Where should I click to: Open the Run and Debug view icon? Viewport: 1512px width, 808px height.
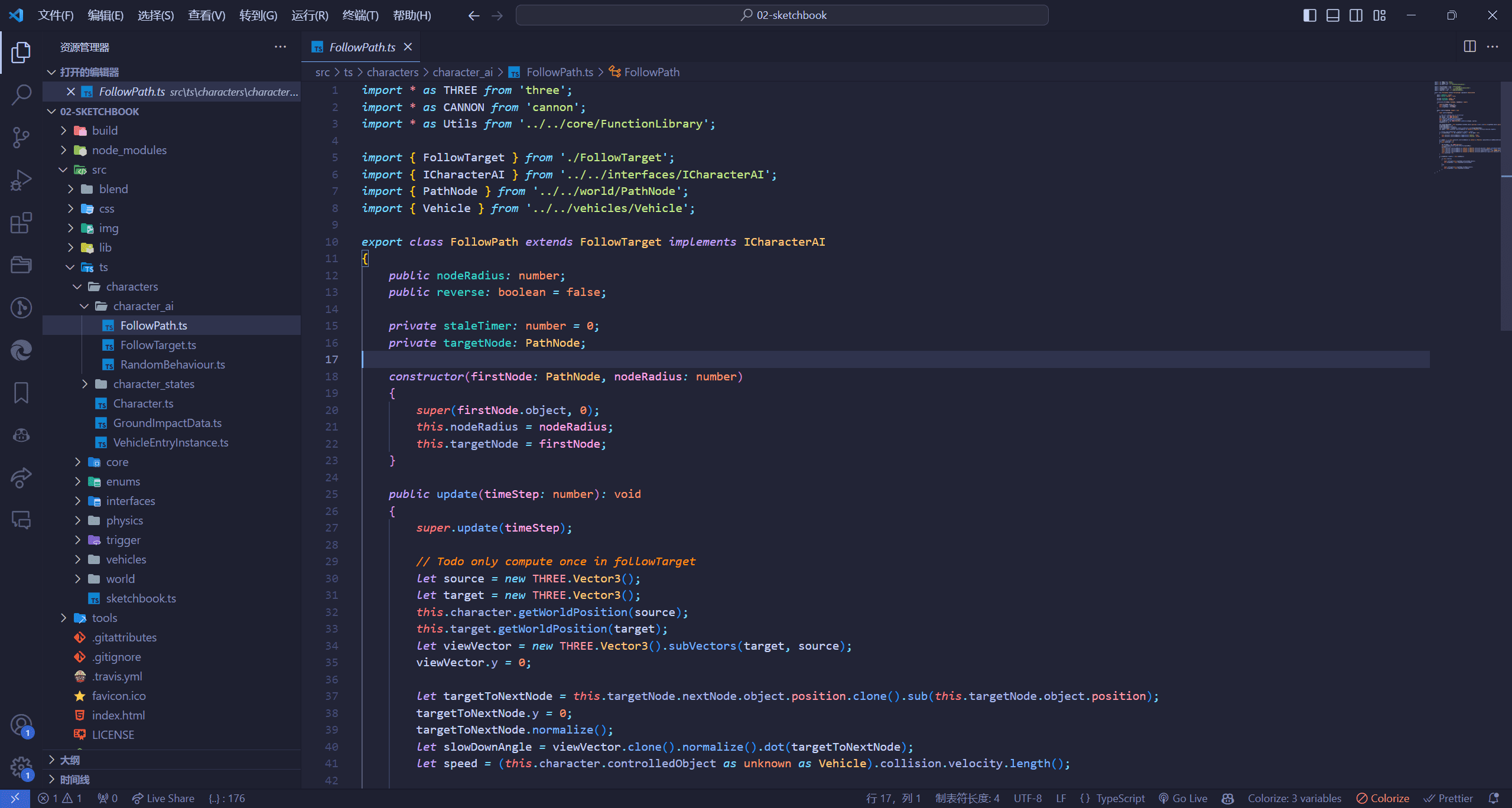(21, 180)
